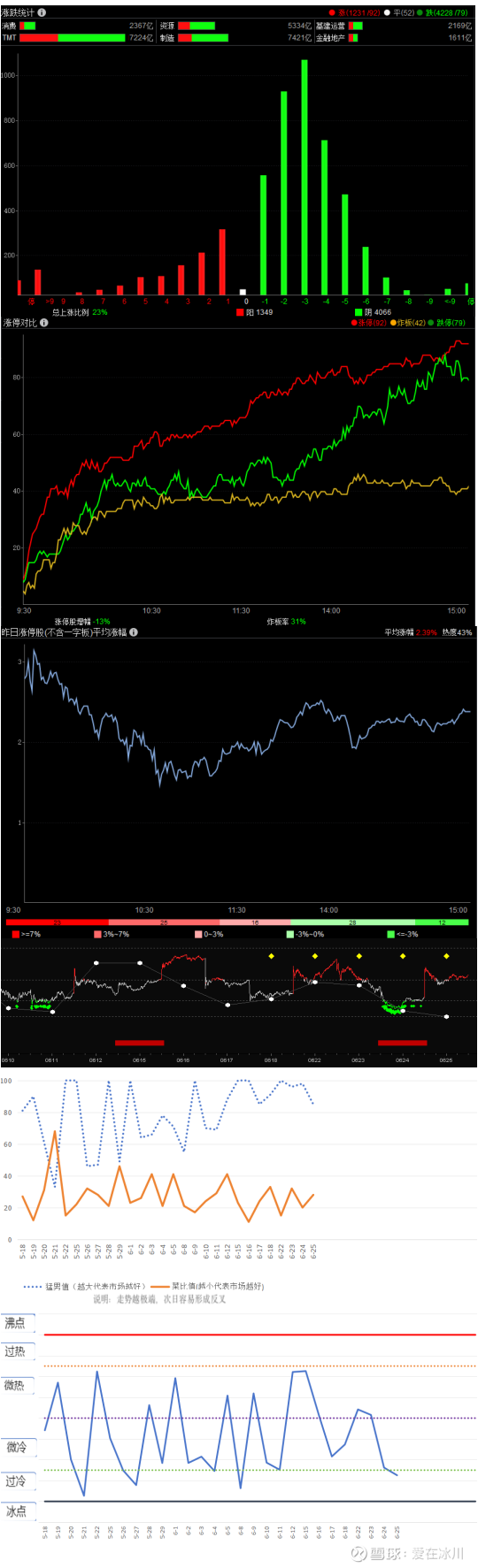The width and height of the screenshot is (478, 1568).
Task: Click the TMT sector money-flow bar
Action: 73,38
